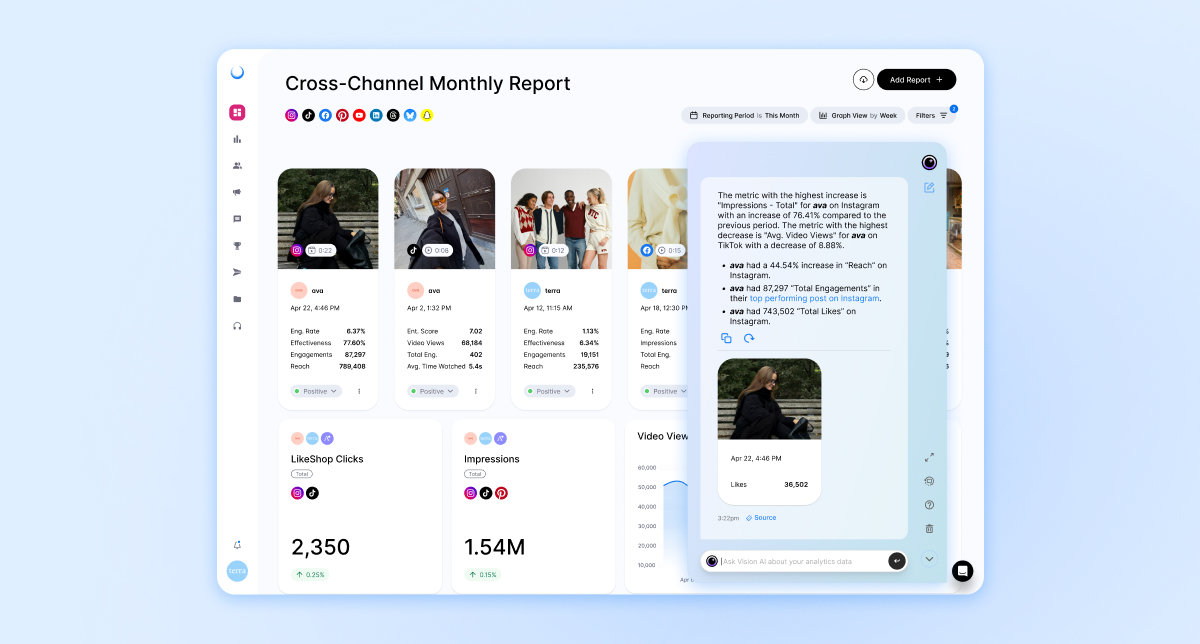Open help question mark in AI panel

[929, 505]
